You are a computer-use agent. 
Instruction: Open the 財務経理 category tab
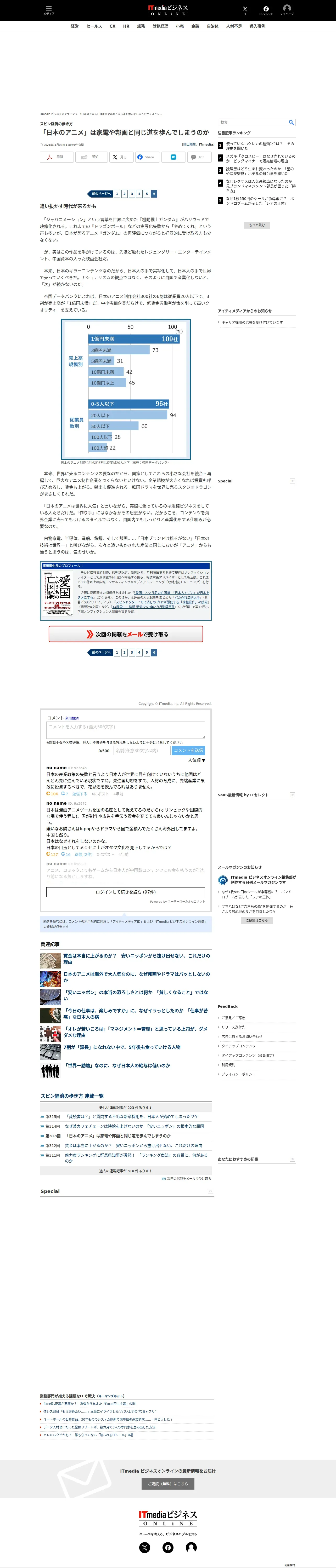(x=160, y=26)
